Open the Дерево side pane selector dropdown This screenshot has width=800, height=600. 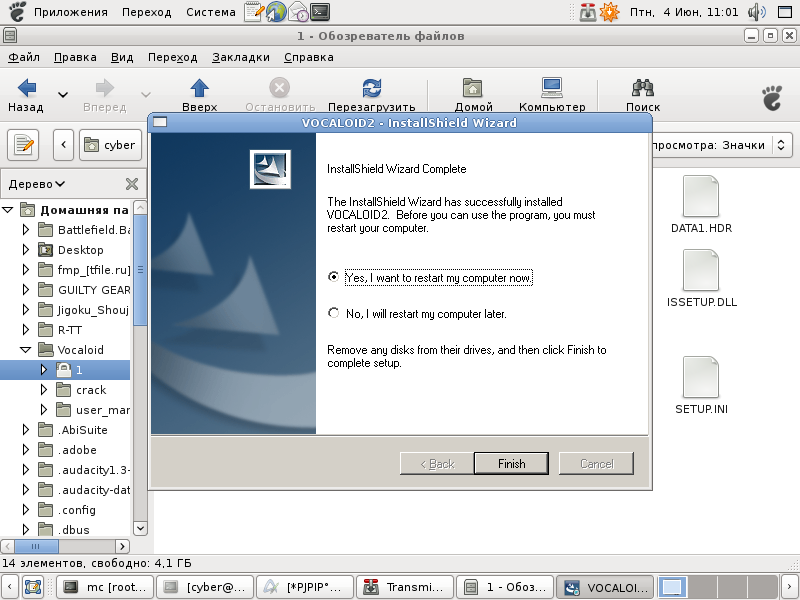pos(37,184)
